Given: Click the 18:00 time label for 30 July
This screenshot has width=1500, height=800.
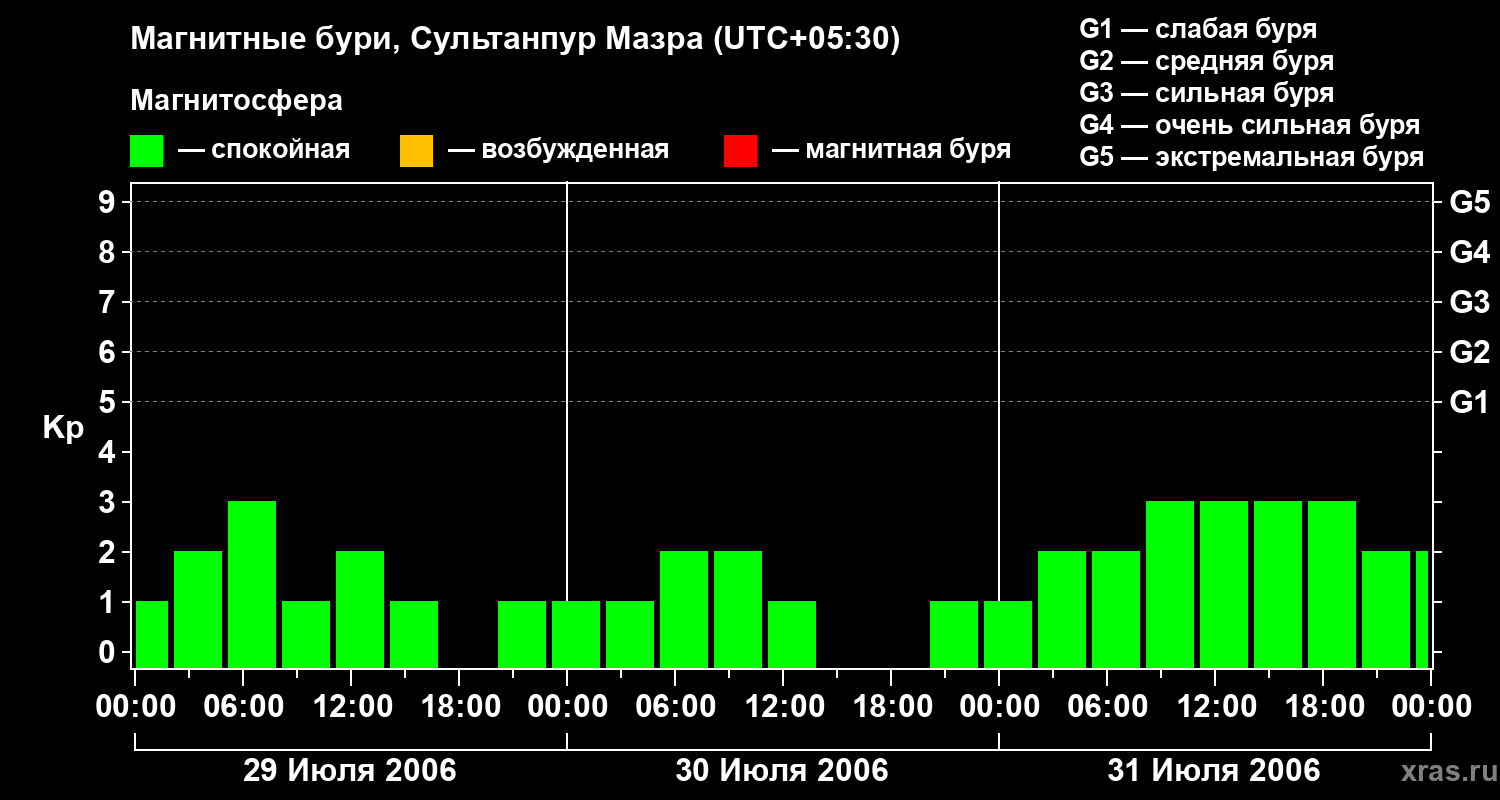Looking at the screenshot, I should pyautogui.click(x=891, y=707).
